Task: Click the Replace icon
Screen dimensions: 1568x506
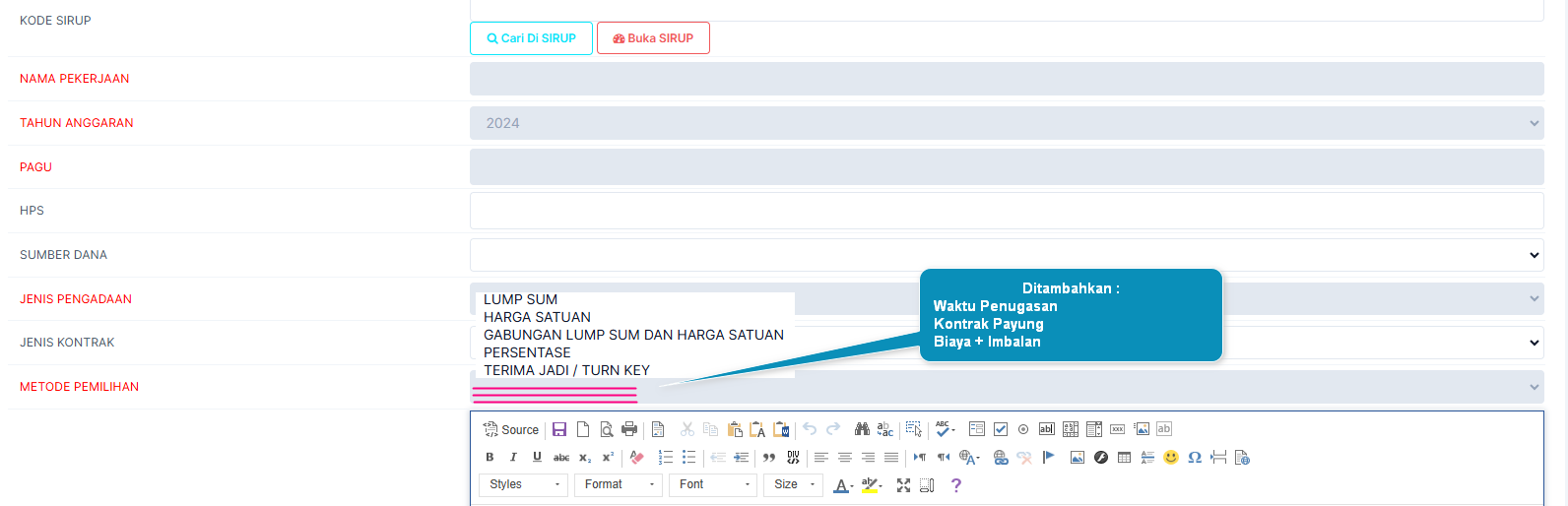Action: click(x=885, y=429)
